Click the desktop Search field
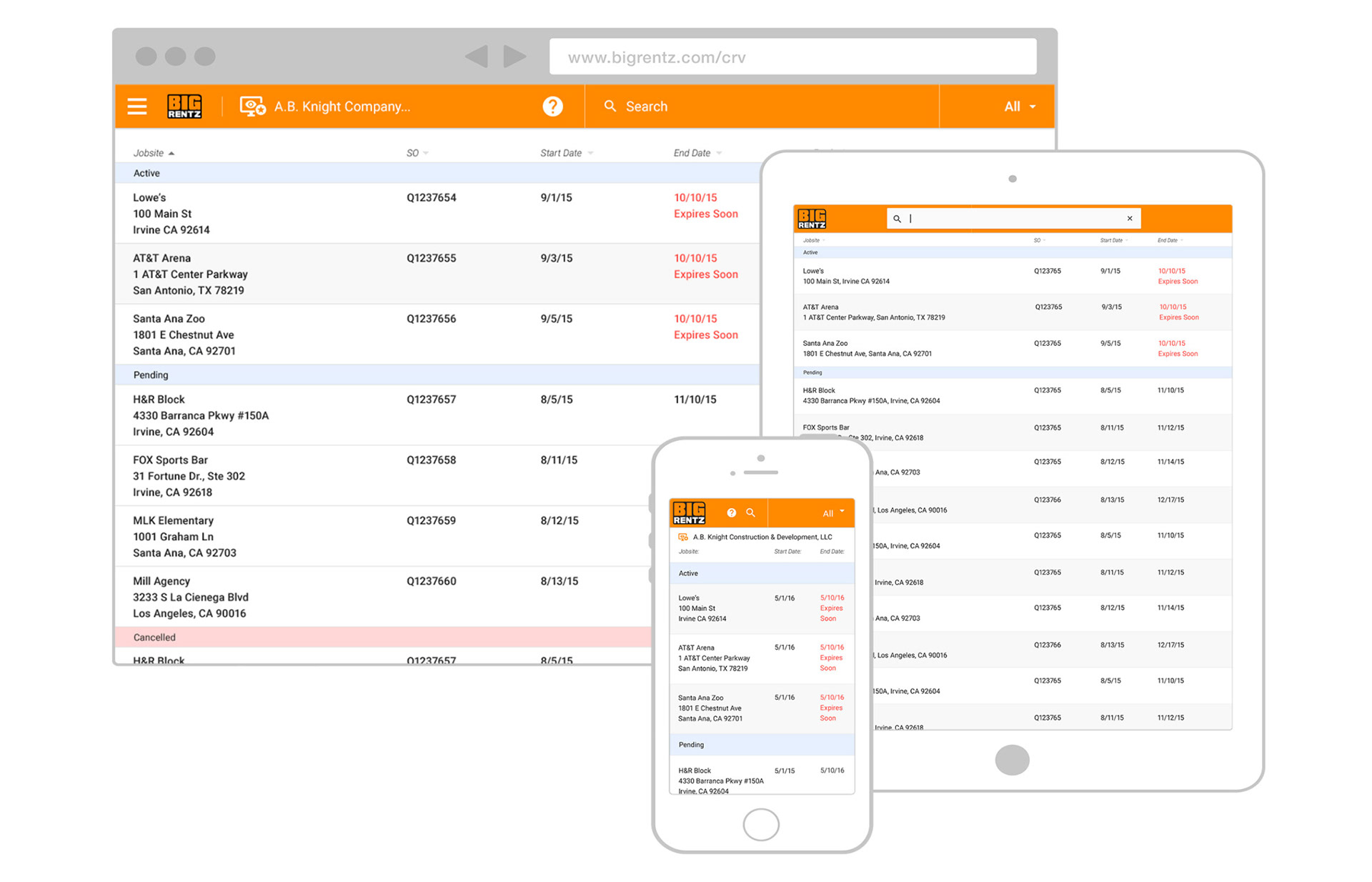 pyautogui.click(x=762, y=106)
